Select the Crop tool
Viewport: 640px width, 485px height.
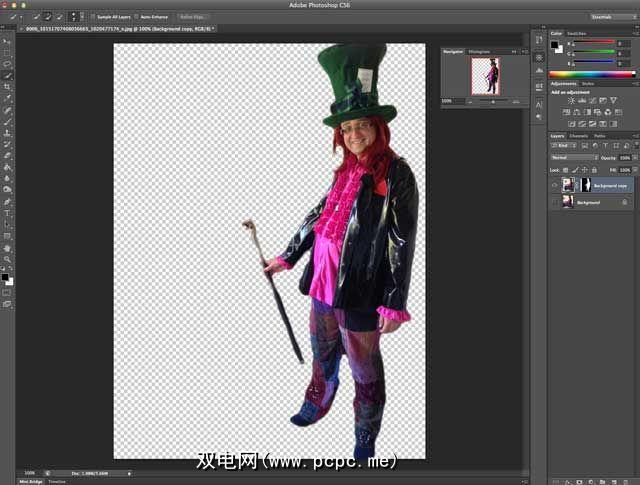coord(7,87)
